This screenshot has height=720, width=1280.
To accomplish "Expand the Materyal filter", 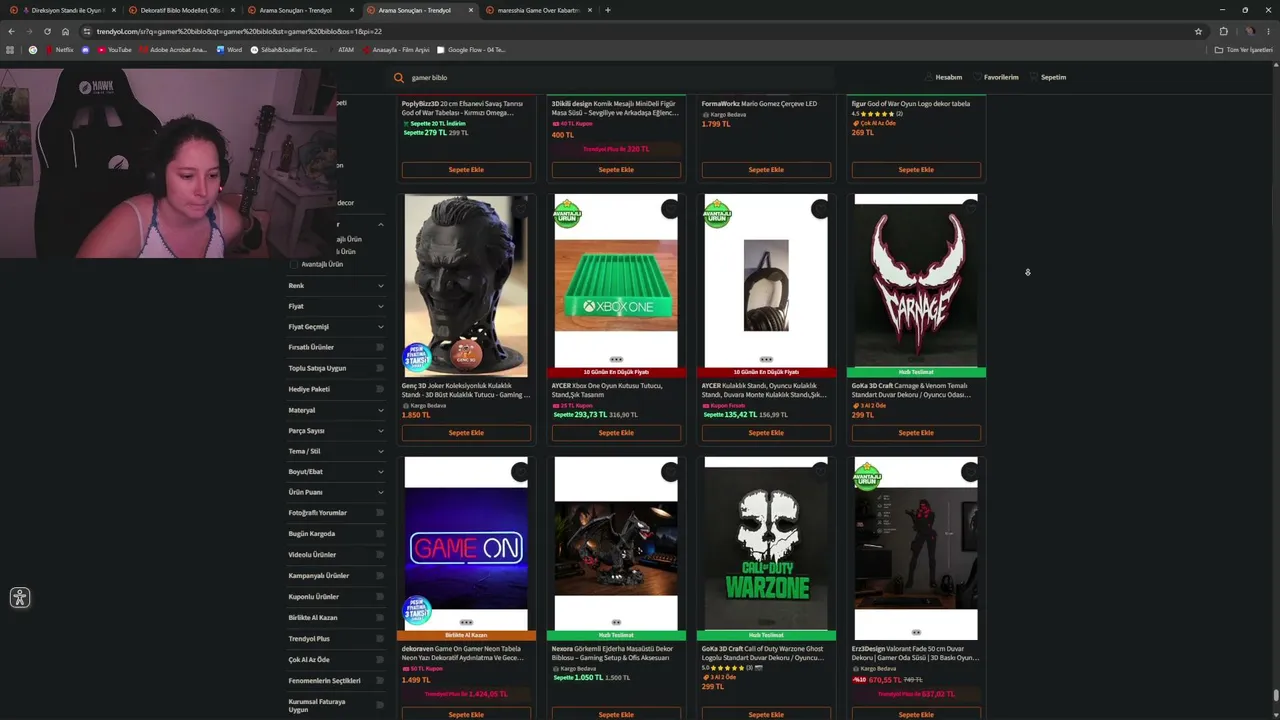I will click(336, 410).
